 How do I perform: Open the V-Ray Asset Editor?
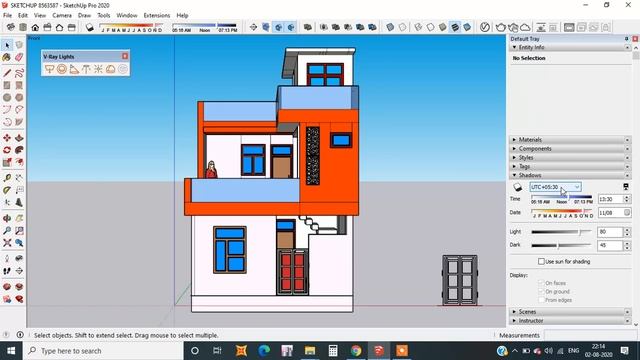click(x=484, y=27)
